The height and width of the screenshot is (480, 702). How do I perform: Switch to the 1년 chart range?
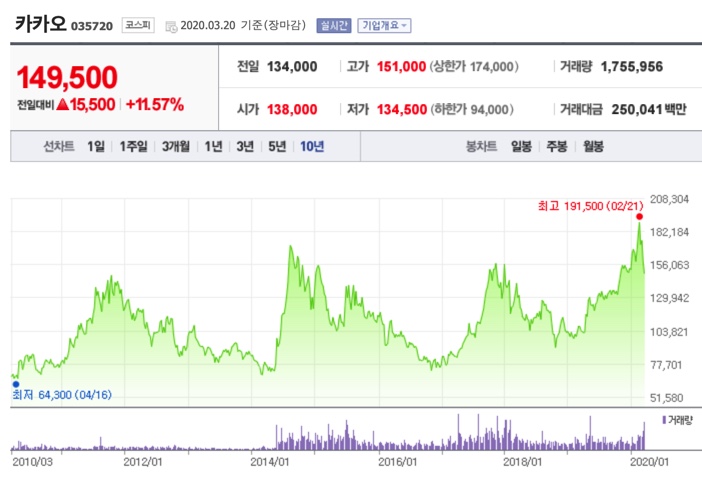[213, 146]
